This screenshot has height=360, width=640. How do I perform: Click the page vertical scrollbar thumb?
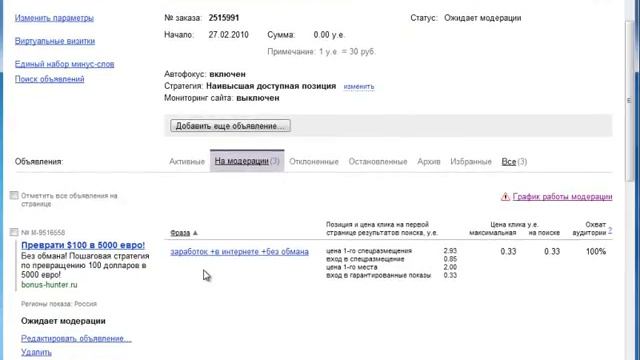point(629,101)
